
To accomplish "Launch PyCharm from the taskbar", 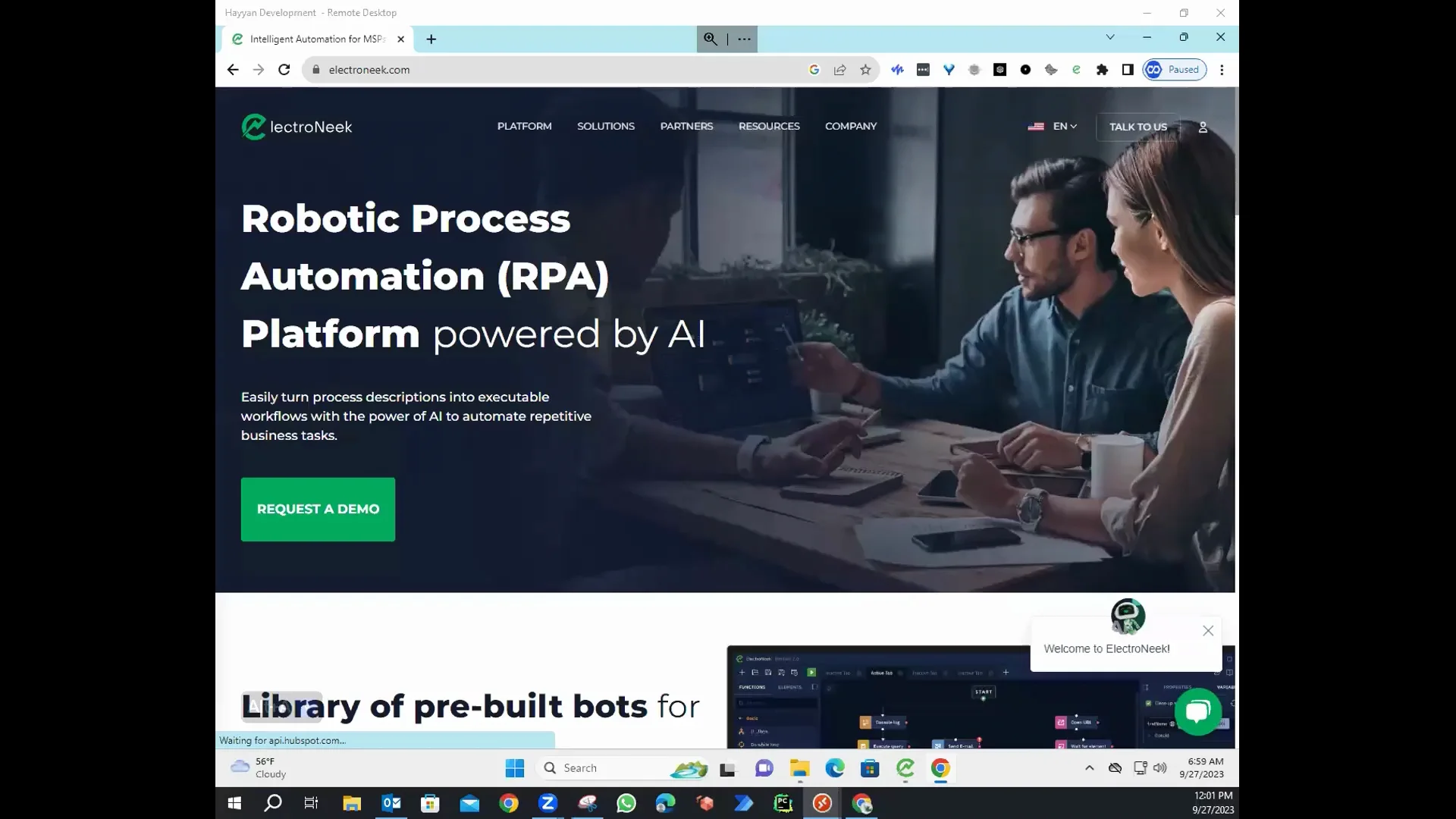I will [x=783, y=803].
